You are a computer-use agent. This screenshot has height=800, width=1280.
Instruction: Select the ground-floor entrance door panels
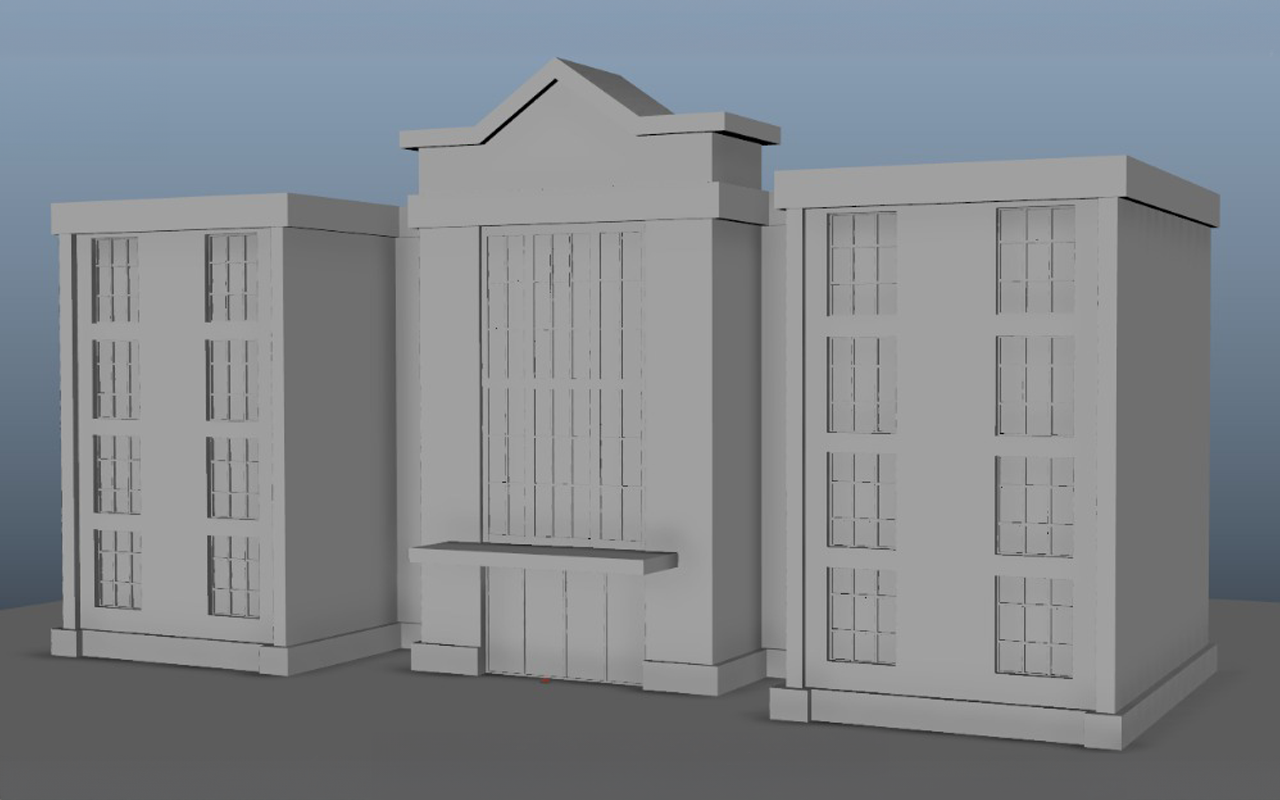564,624
